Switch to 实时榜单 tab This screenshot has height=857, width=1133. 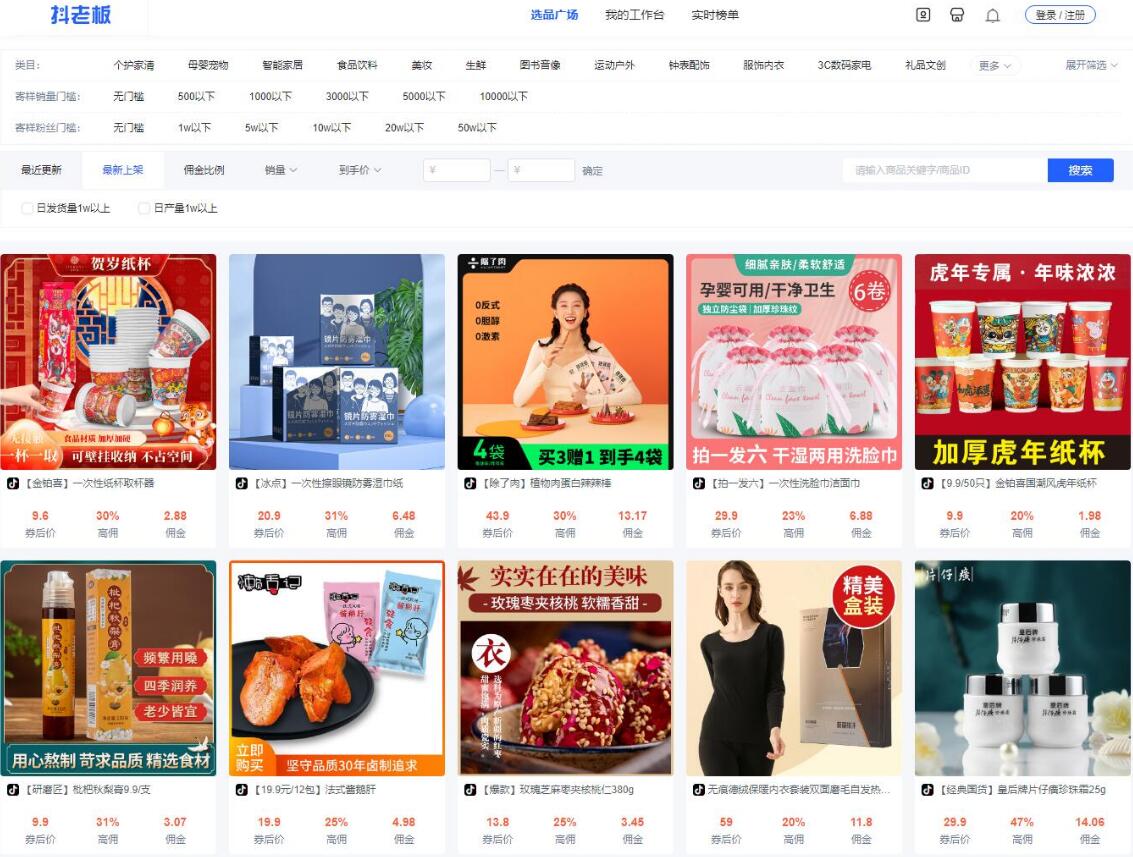click(x=715, y=14)
